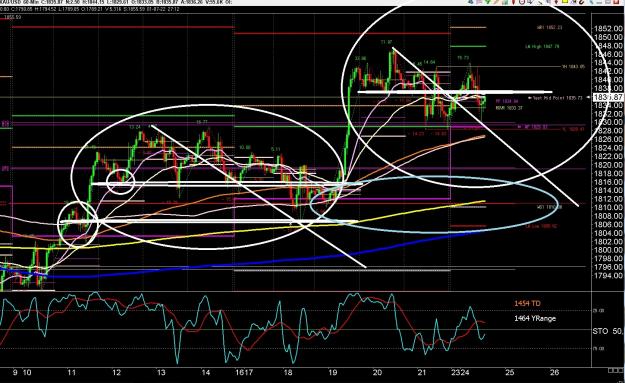Click the 1850.00 price axis label
Viewport: 625px width, 383px height.
coord(608,37)
